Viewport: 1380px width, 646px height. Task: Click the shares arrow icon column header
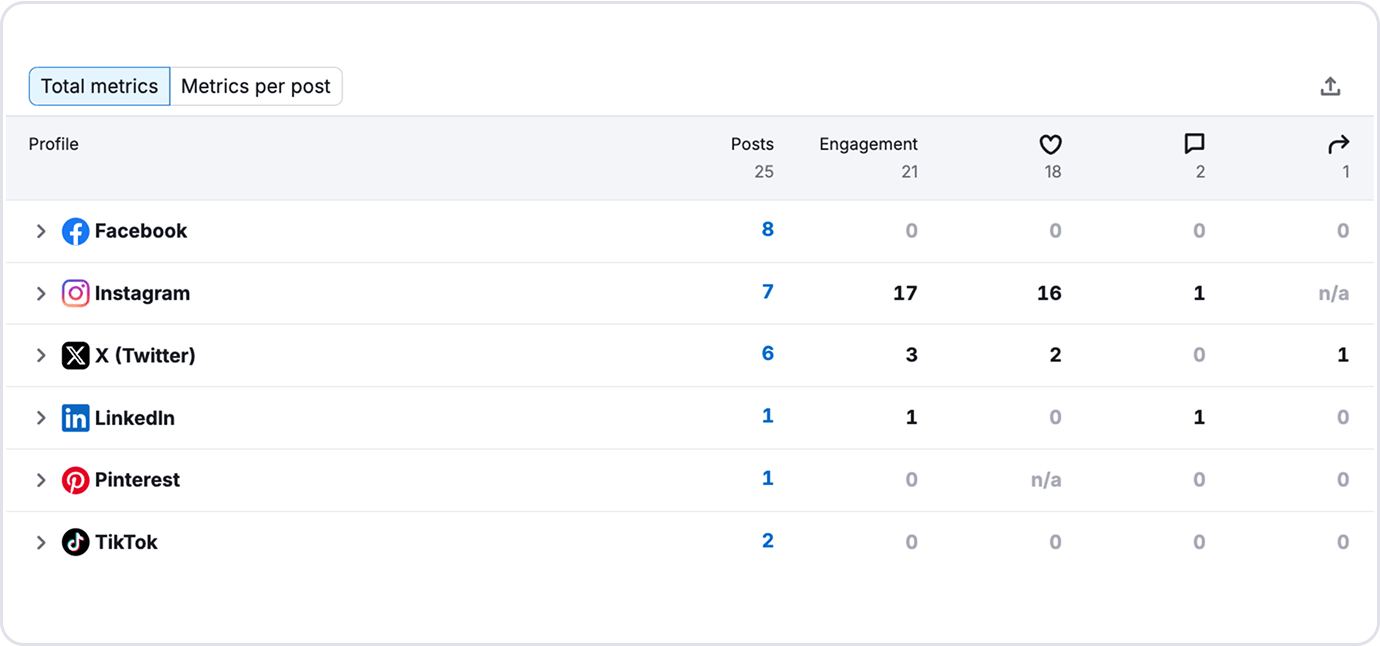coord(1338,144)
